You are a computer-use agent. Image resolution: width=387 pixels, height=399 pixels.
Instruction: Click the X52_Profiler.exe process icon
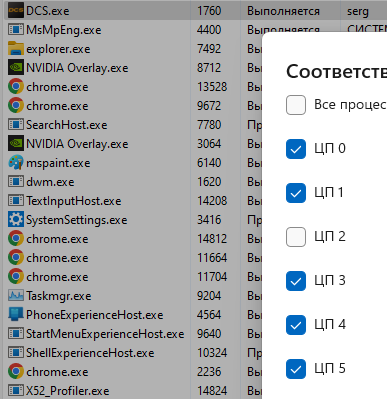coord(16,391)
